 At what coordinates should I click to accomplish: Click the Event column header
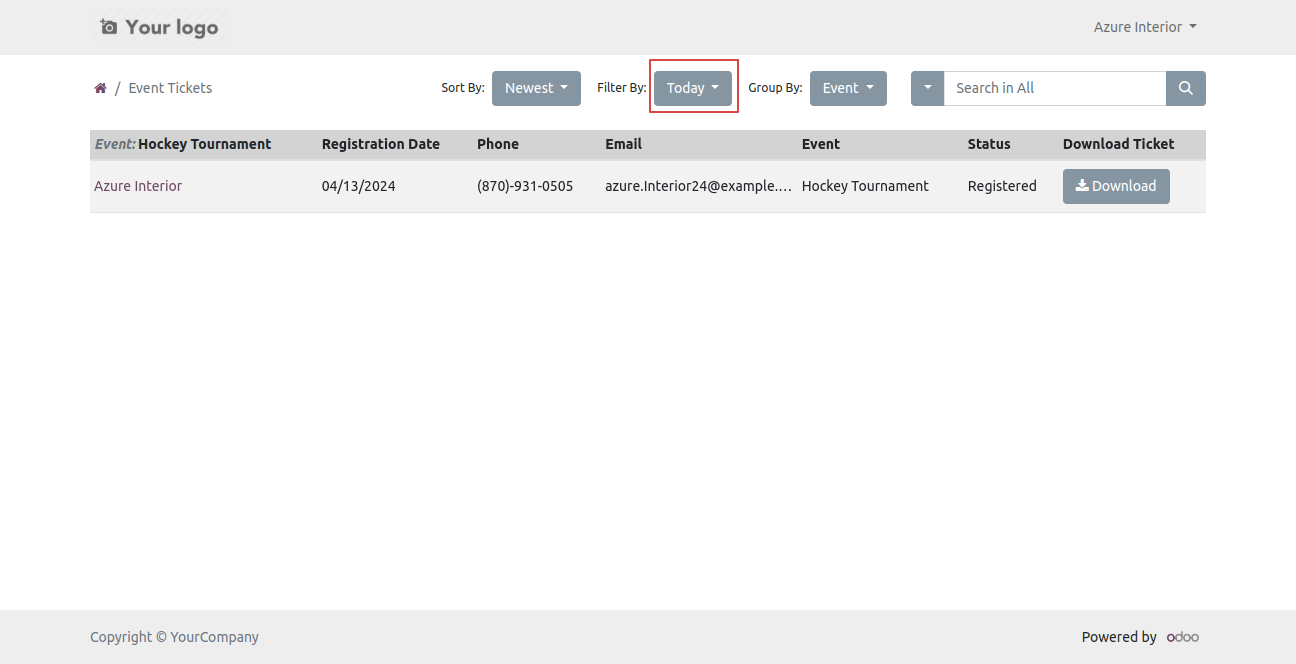coord(821,144)
